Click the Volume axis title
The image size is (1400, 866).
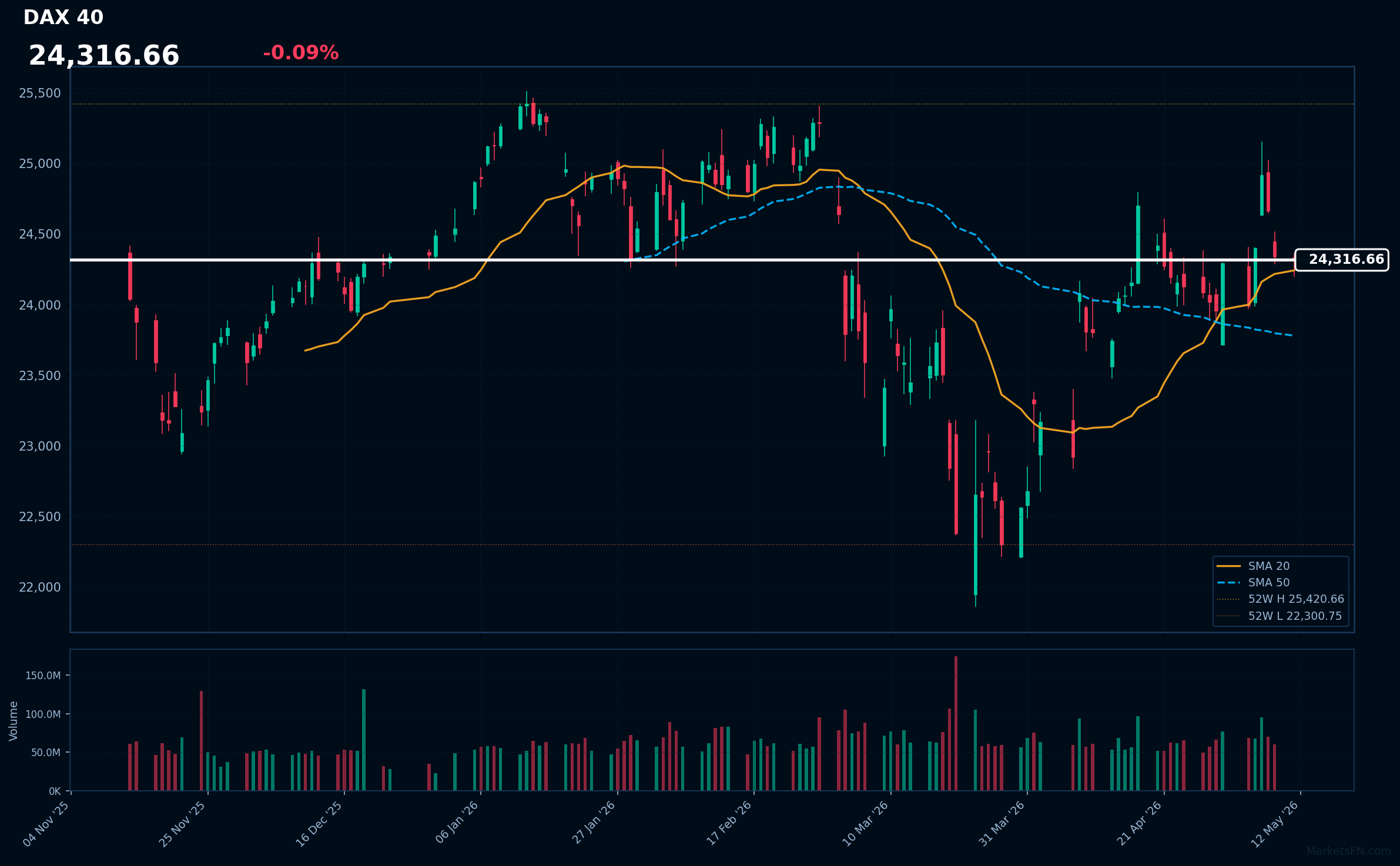click(13, 721)
